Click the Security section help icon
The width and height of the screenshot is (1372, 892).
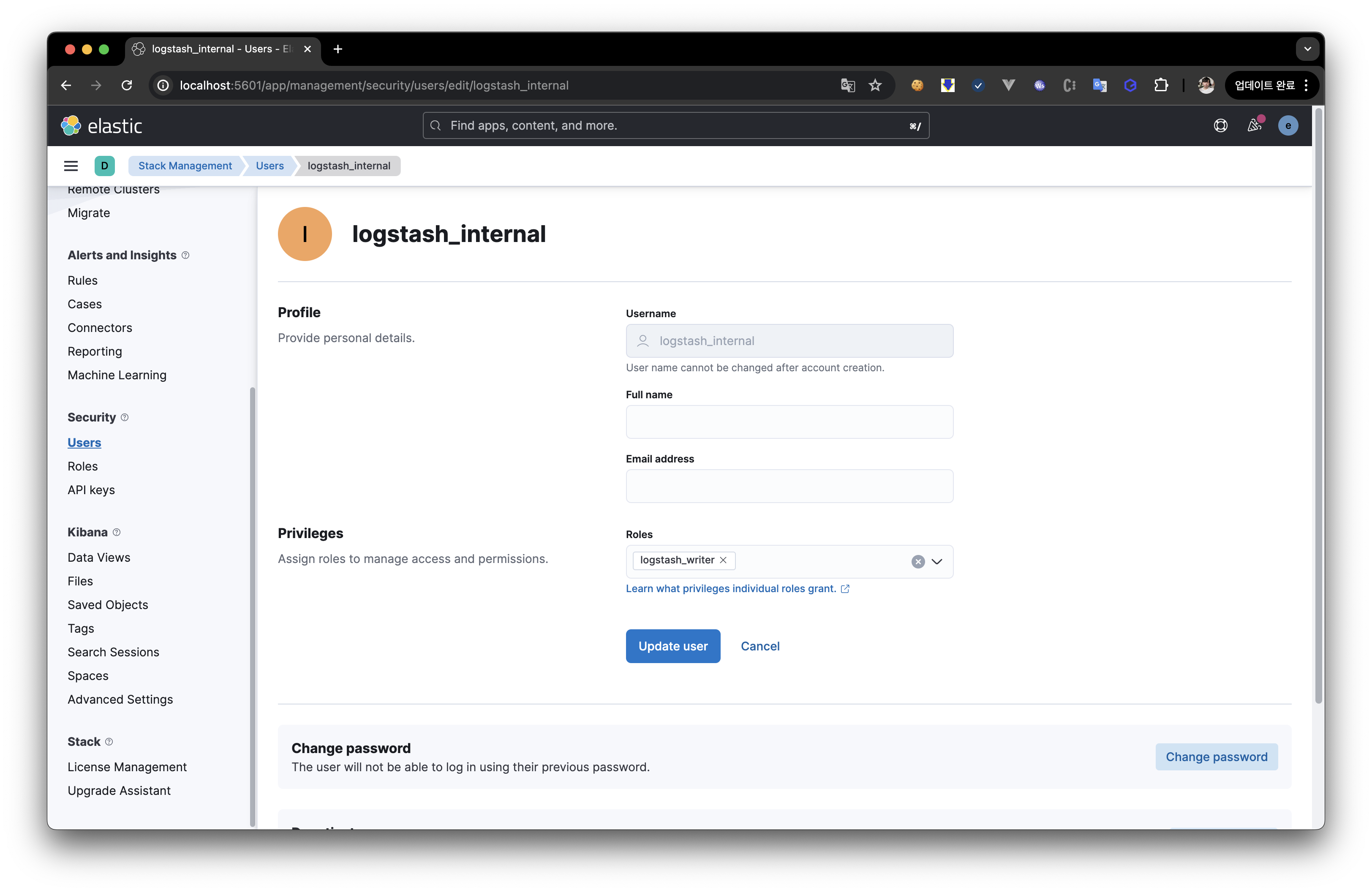pos(125,417)
